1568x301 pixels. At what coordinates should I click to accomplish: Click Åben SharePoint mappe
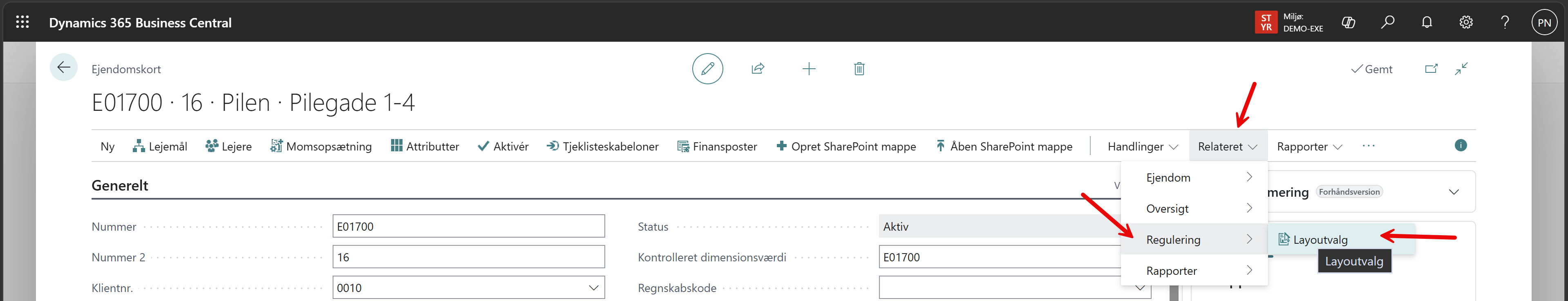pos(1004,146)
